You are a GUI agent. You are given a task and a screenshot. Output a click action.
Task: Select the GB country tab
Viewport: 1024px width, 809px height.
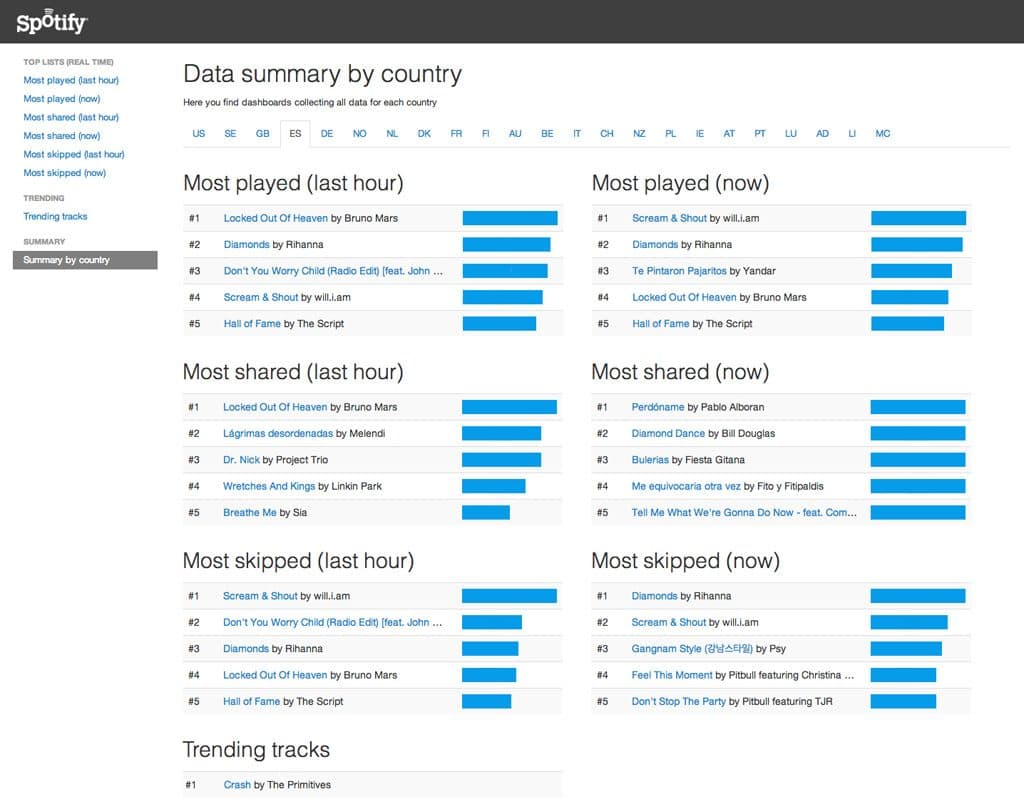263,133
